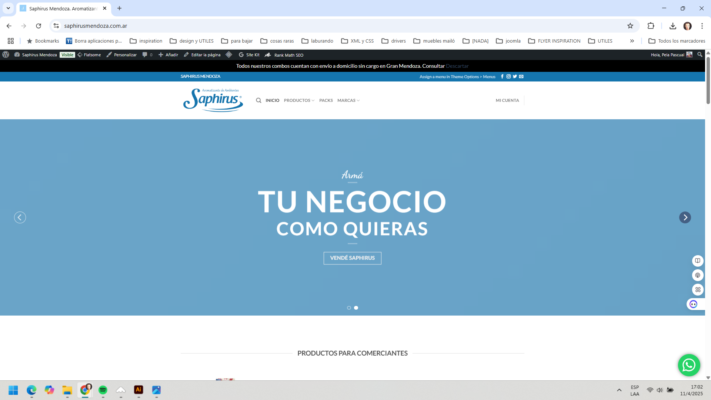Screen dimensions: 711x400
Task: Open Chrome three-dot menu
Action: coord(701,26)
